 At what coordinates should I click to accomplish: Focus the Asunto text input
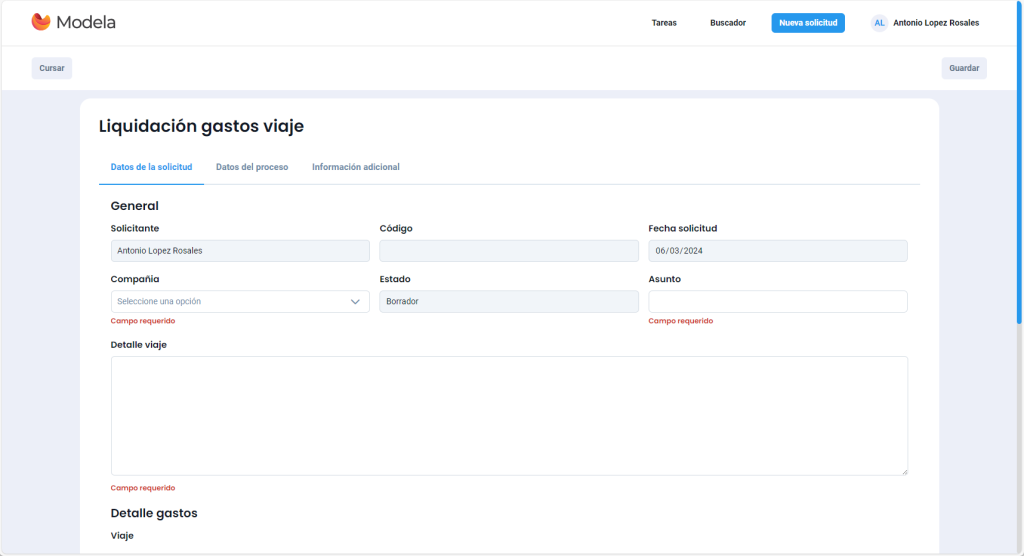click(777, 301)
